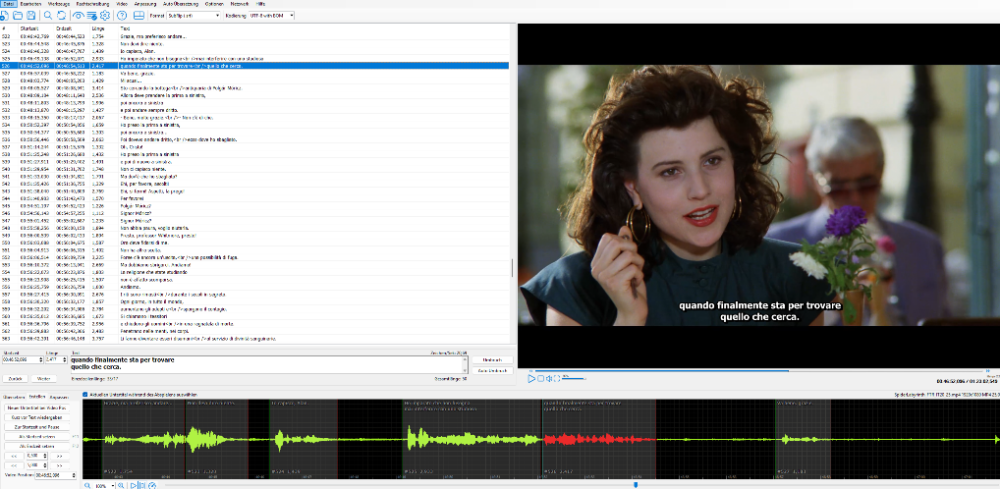
Task: Click Kurz vor Text wiedergeben button
Action: (37, 418)
